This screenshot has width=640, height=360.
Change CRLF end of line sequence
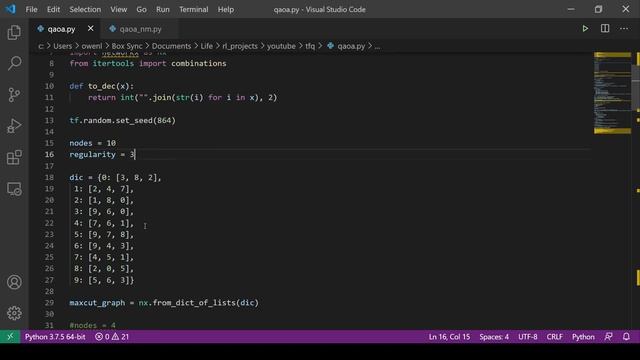[x=554, y=337]
